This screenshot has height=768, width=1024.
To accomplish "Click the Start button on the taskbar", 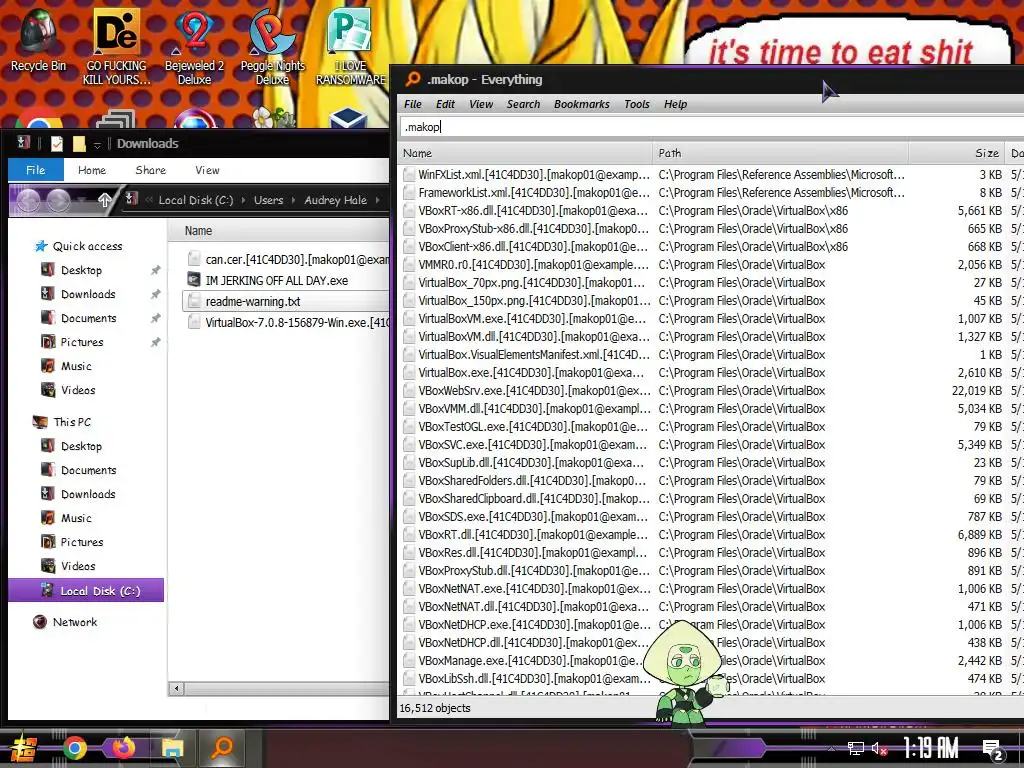I will click(x=22, y=748).
